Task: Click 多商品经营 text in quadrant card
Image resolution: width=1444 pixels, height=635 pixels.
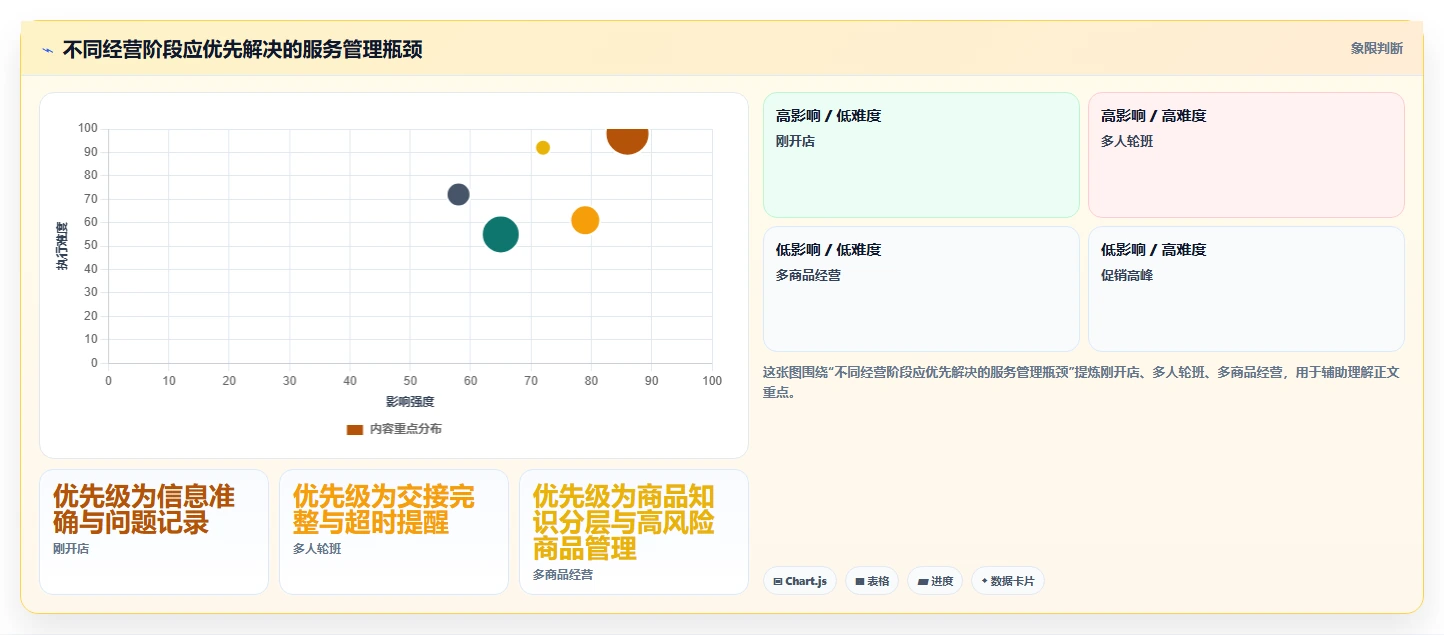Action: (808, 275)
